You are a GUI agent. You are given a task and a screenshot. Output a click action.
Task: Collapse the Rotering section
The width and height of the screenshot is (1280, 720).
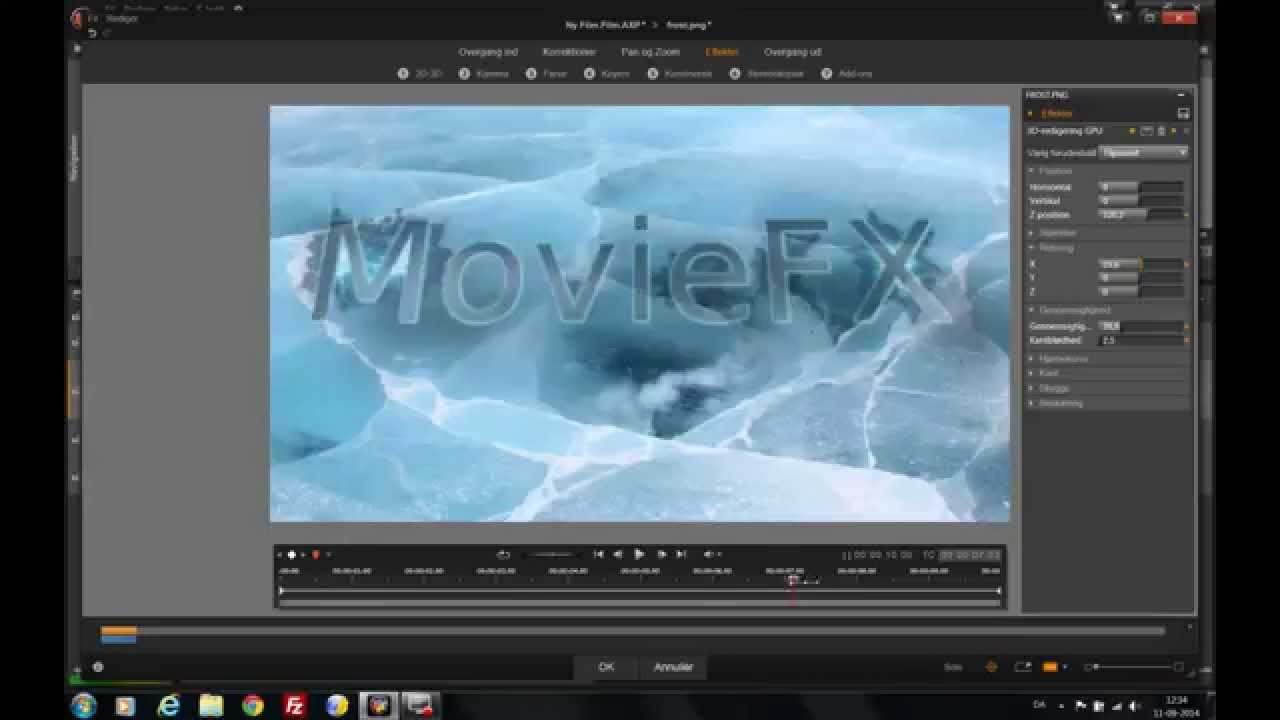tap(1031, 248)
